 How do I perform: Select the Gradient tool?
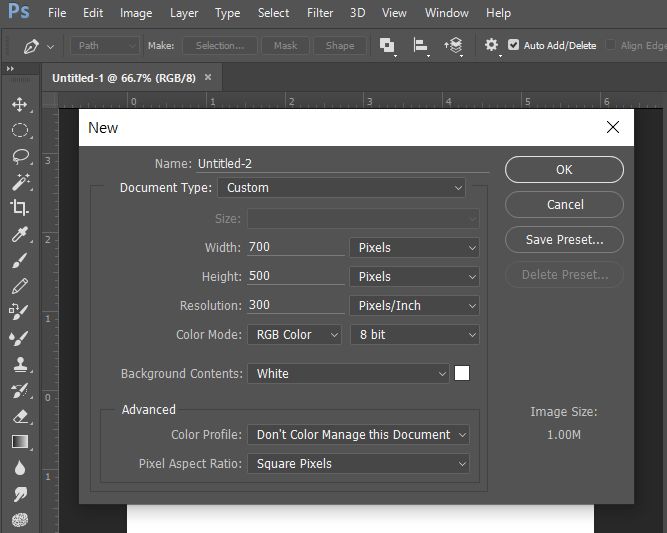pos(20,442)
